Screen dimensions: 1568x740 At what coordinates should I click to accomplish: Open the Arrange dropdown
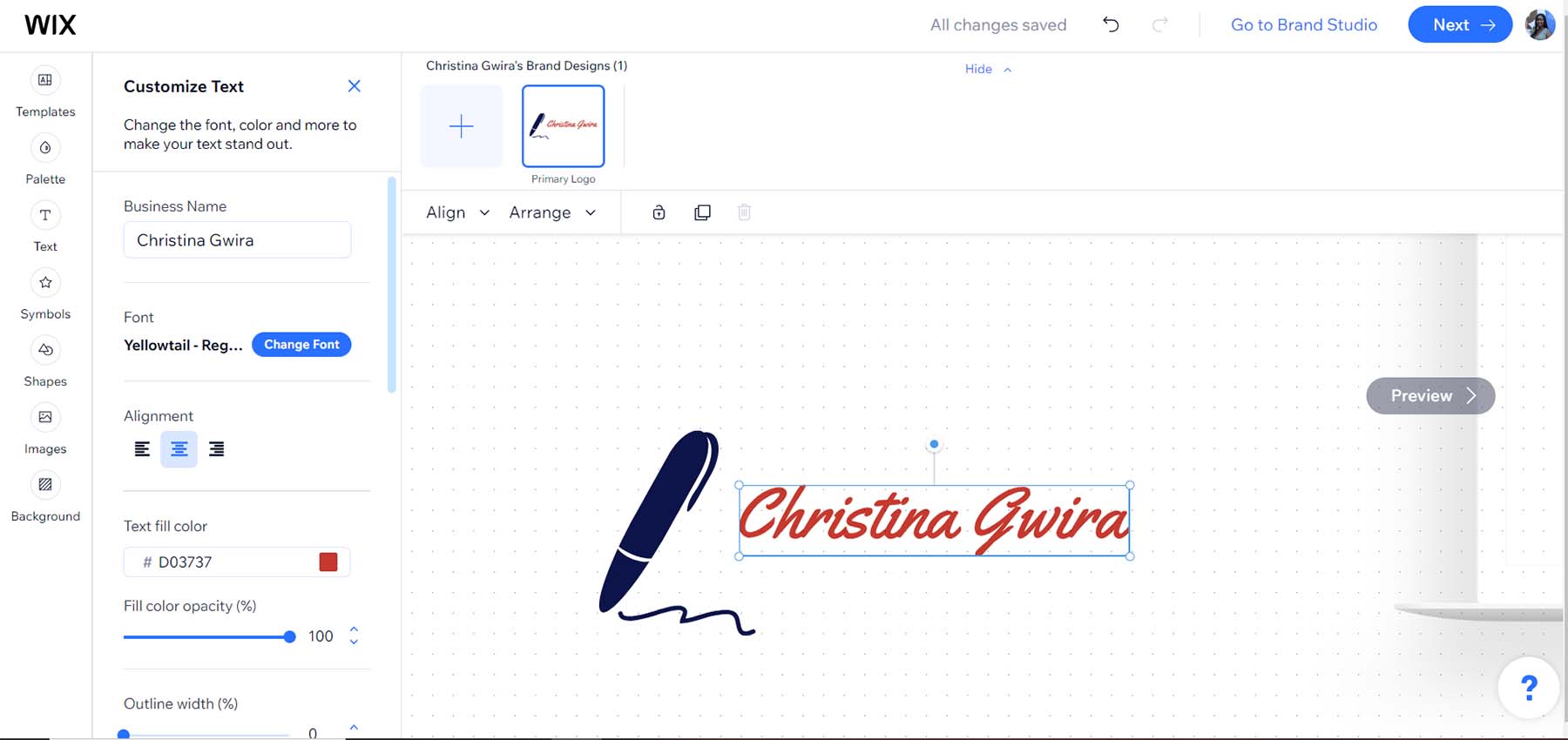(x=552, y=212)
